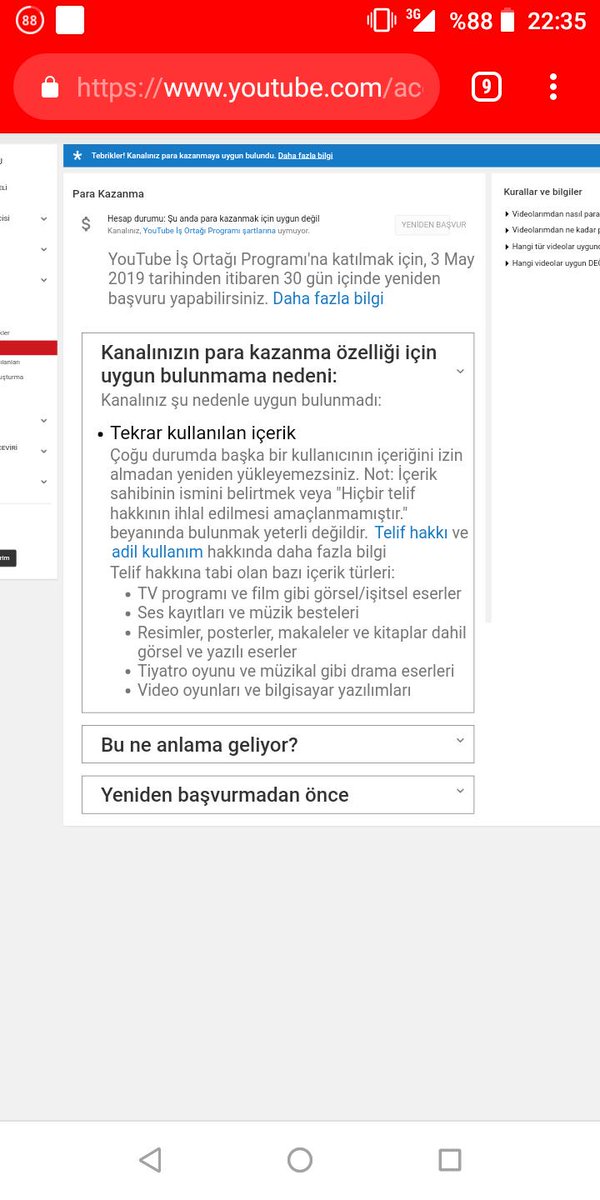Click 'Tiyatro oyunu ve müzikal' list item
The image size is (600, 1200).
[296, 670]
